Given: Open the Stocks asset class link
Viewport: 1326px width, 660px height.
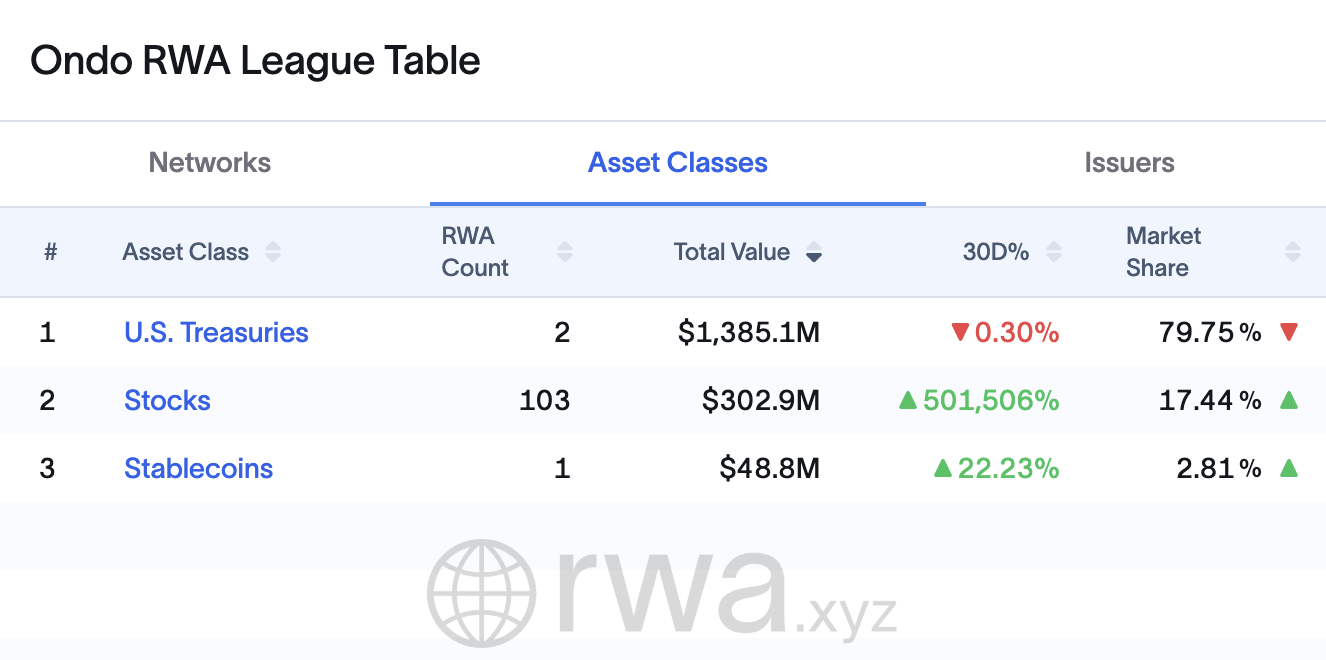Looking at the screenshot, I should 167,400.
